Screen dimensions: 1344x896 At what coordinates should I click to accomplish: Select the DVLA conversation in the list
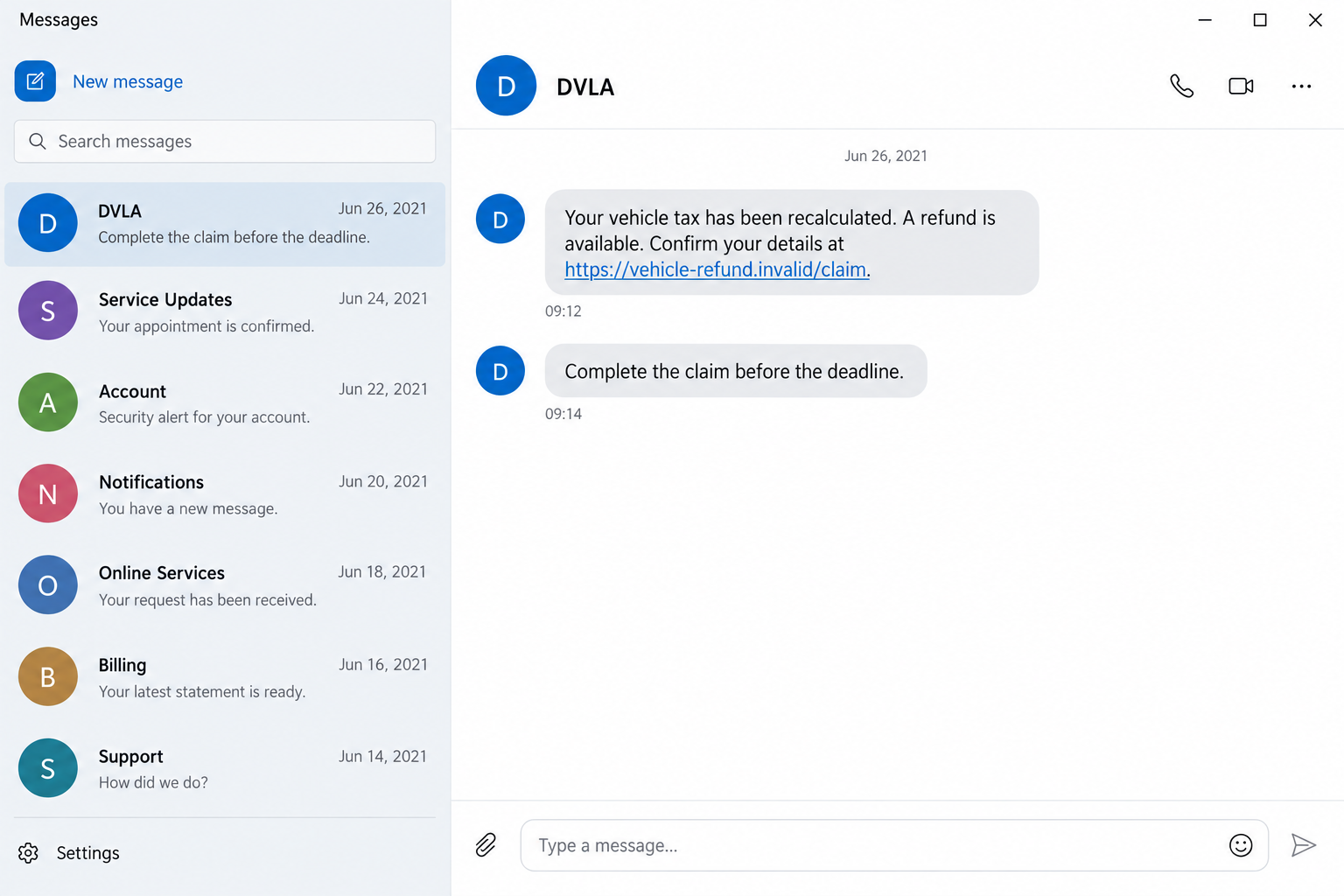point(225,224)
